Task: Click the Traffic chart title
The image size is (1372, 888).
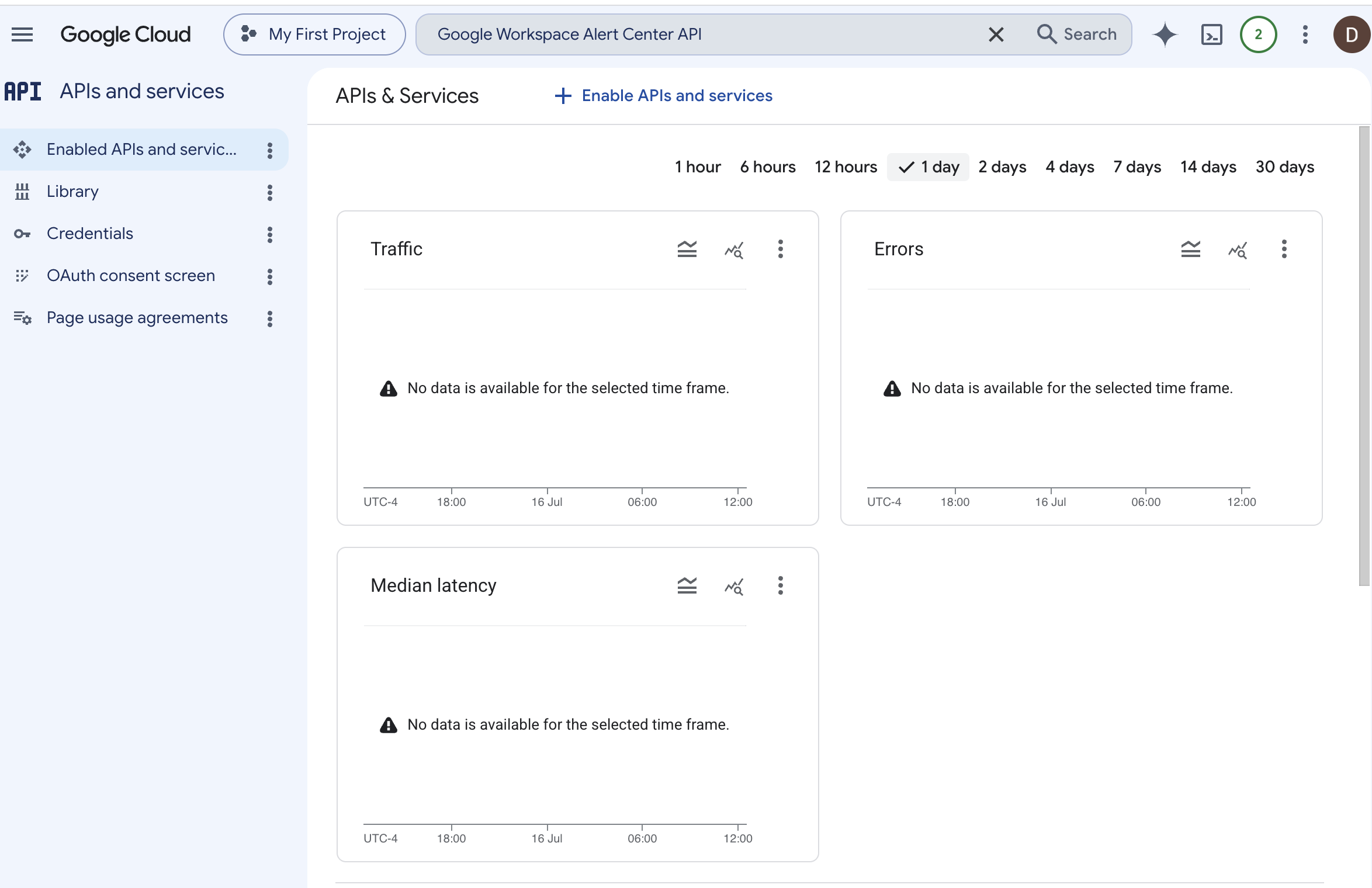Action: tap(397, 249)
